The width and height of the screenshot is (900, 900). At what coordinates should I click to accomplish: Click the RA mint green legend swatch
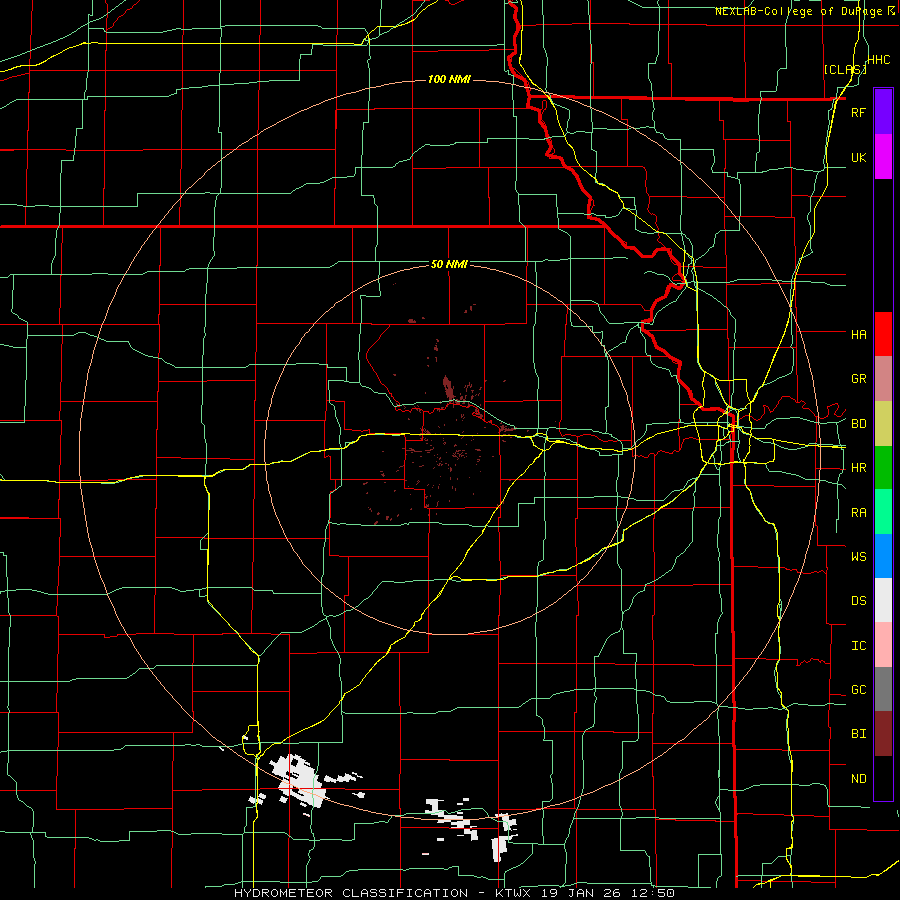[883, 512]
